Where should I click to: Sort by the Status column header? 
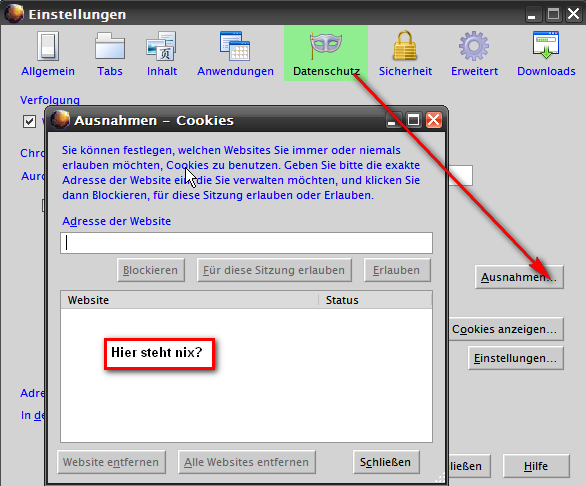pyautogui.click(x=375, y=300)
